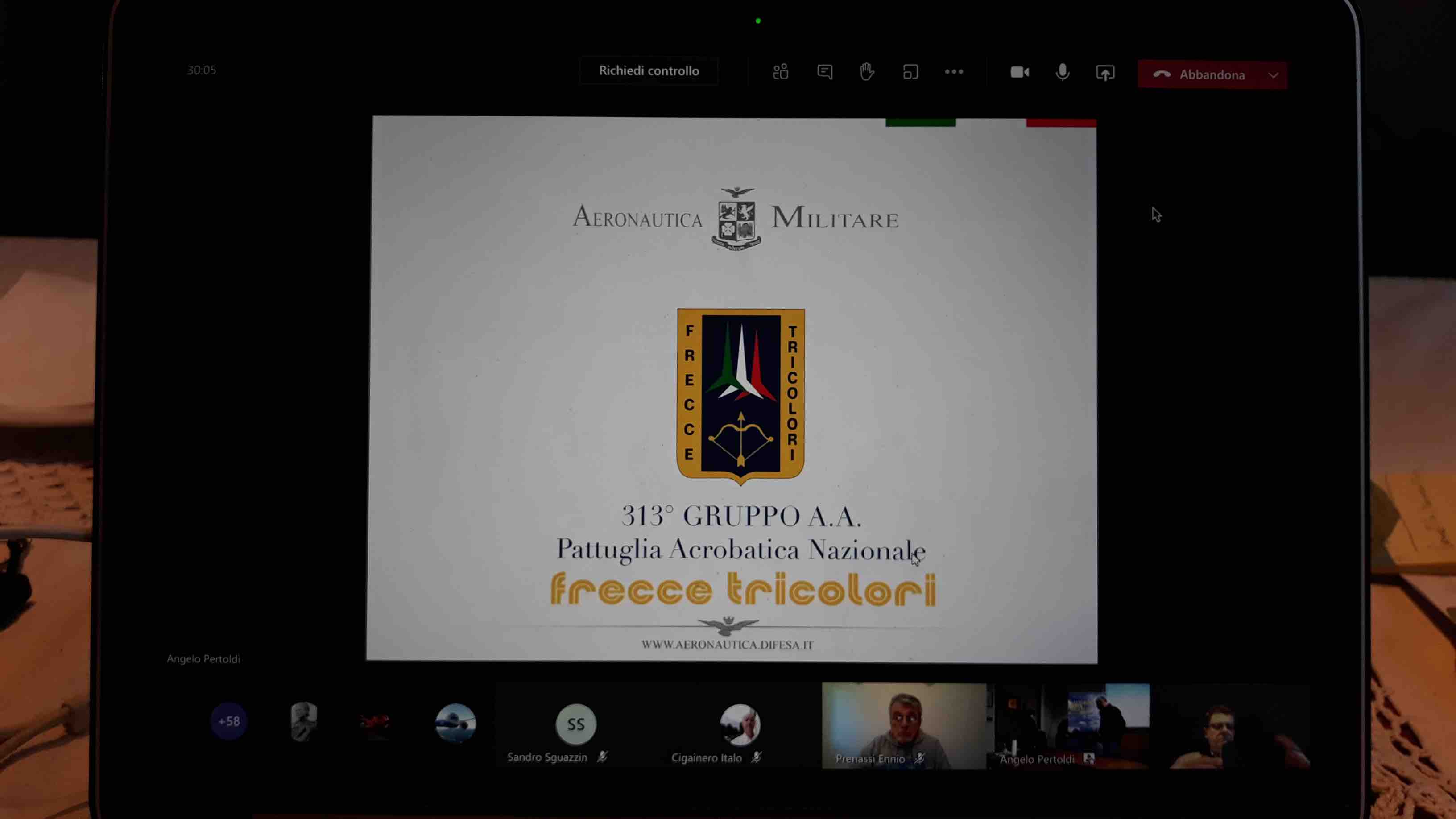Show the +58 additional participants
The height and width of the screenshot is (819, 1456).
(x=229, y=721)
